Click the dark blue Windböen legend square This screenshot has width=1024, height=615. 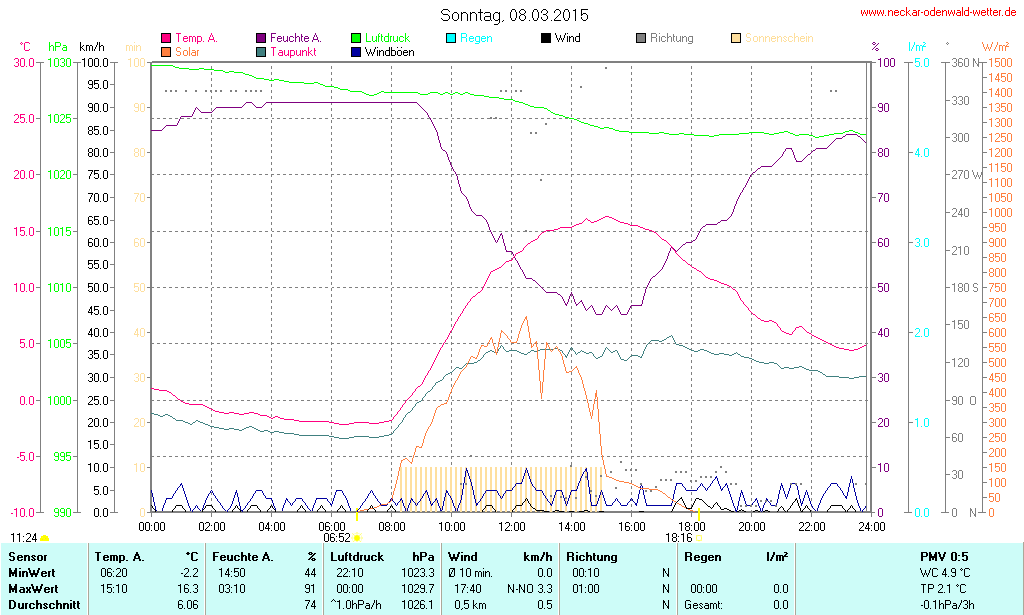click(x=356, y=51)
